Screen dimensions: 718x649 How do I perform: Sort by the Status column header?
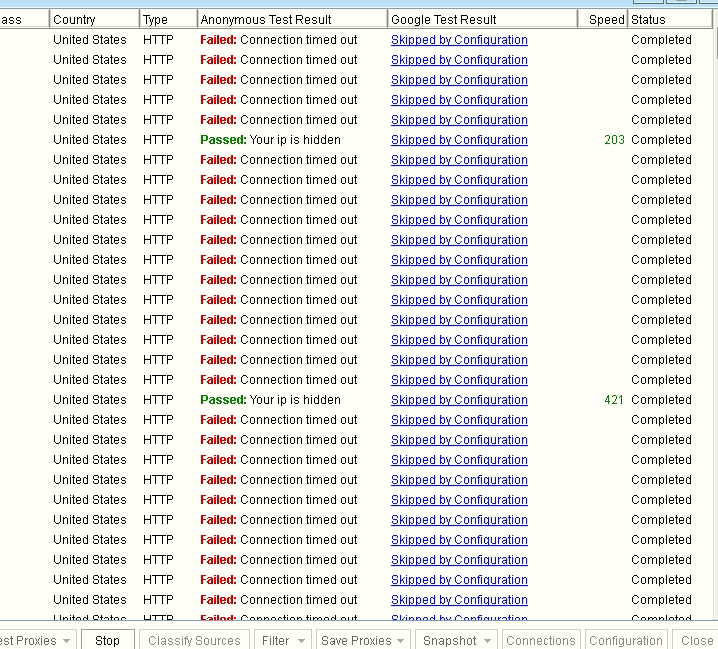(x=670, y=20)
